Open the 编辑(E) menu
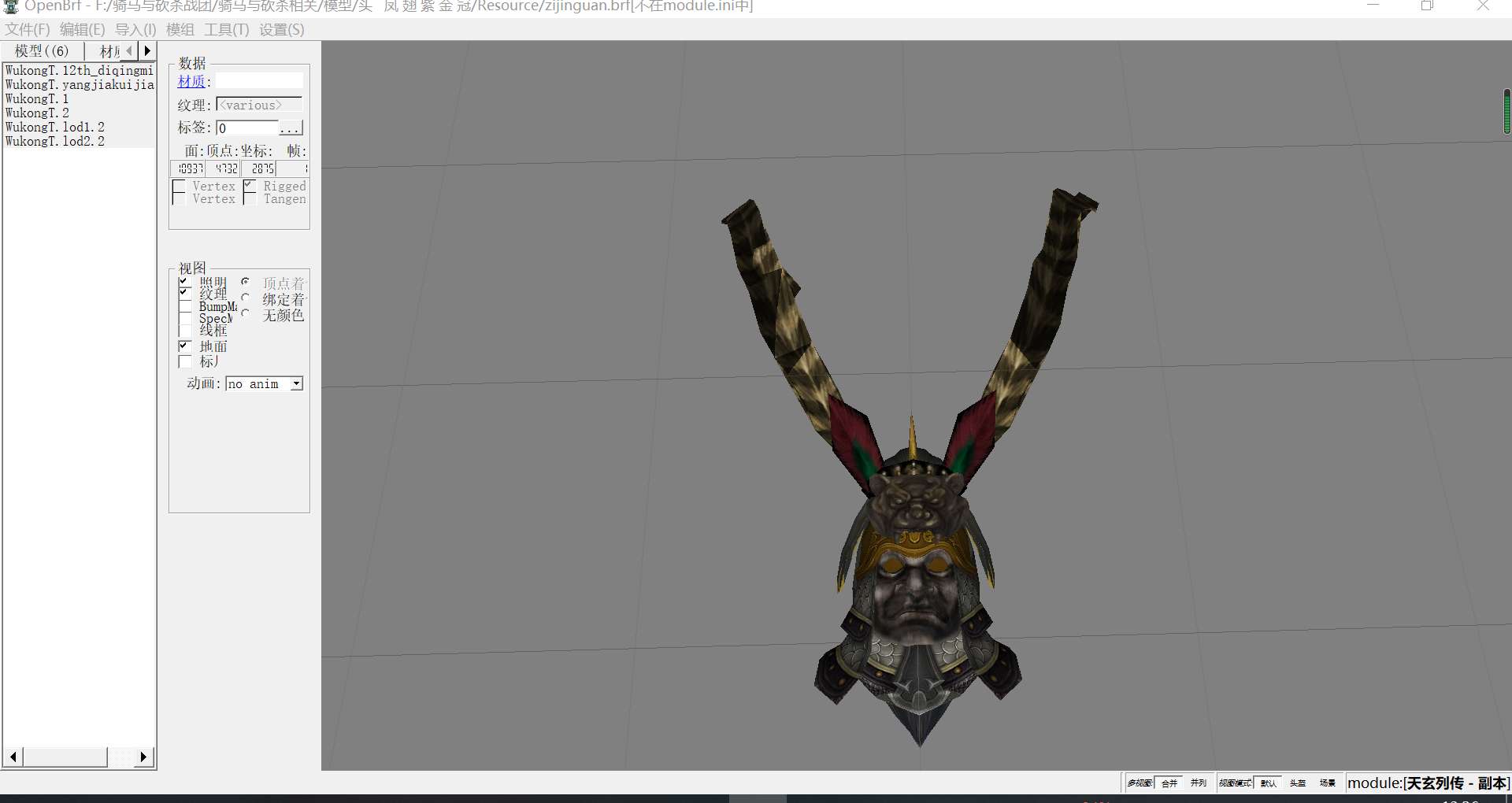Screen dimensions: 1512x803 coord(83,30)
